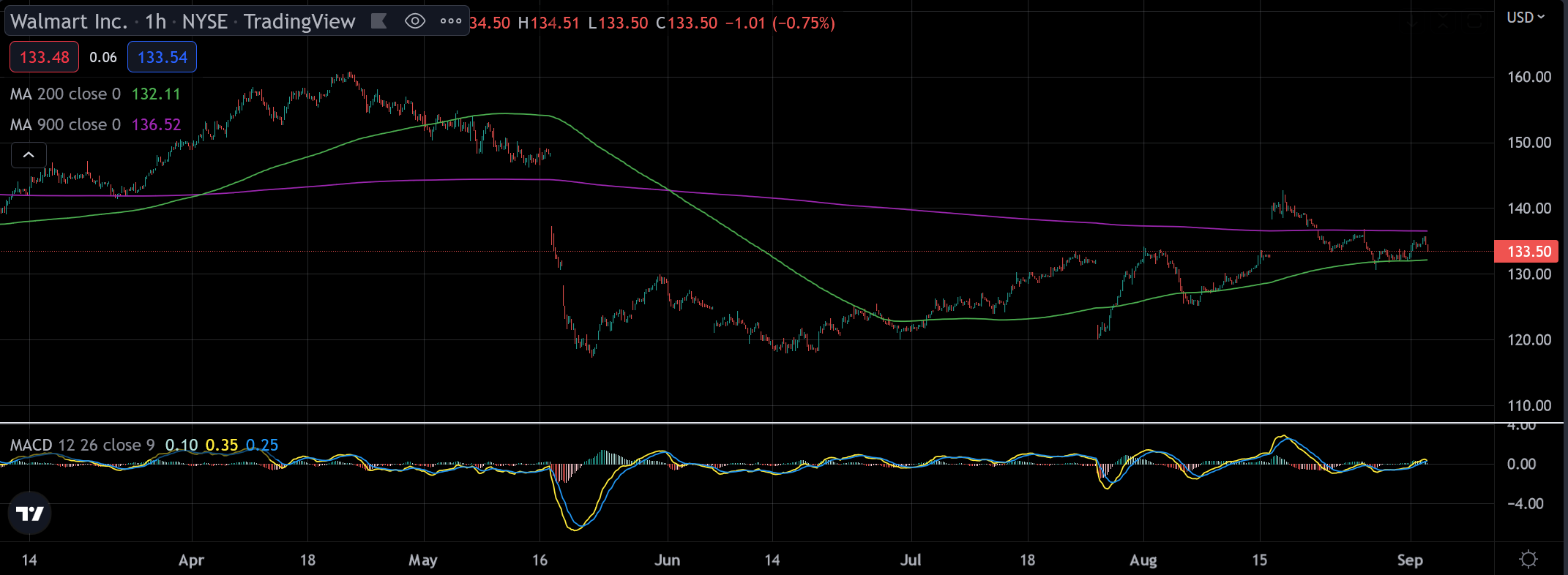Click the H134.51 high value in the header

click(x=548, y=23)
